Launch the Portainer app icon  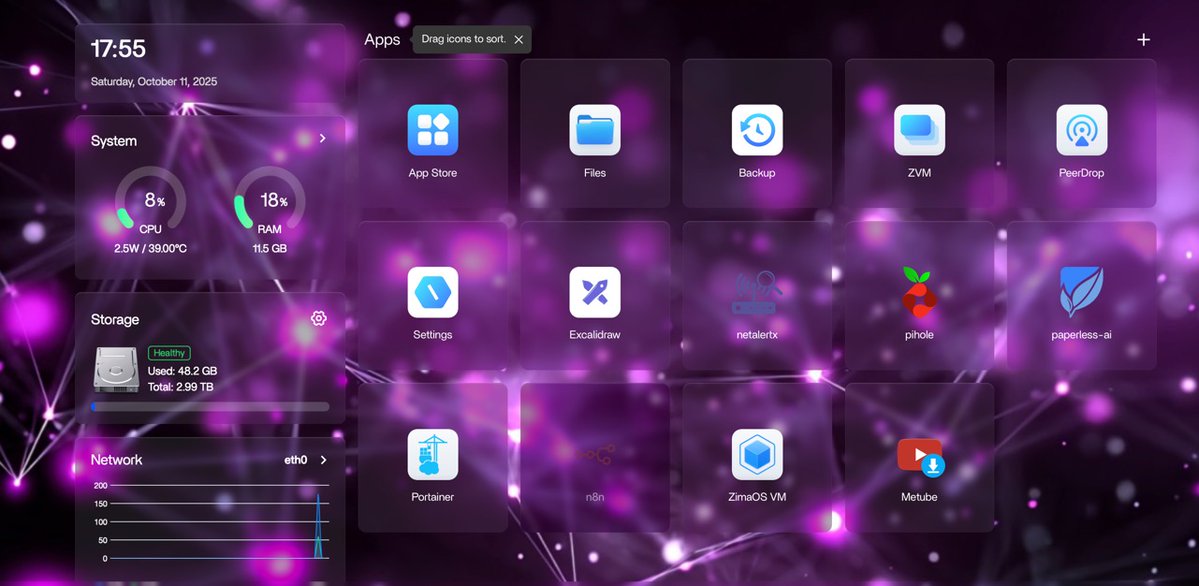433,454
